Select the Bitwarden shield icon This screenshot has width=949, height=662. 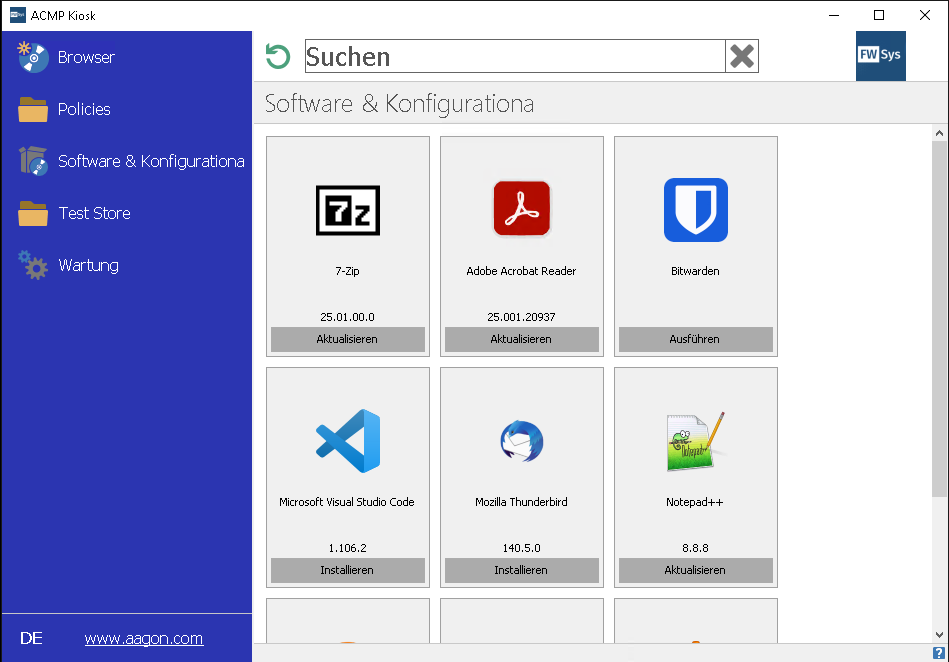(x=695, y=210)
